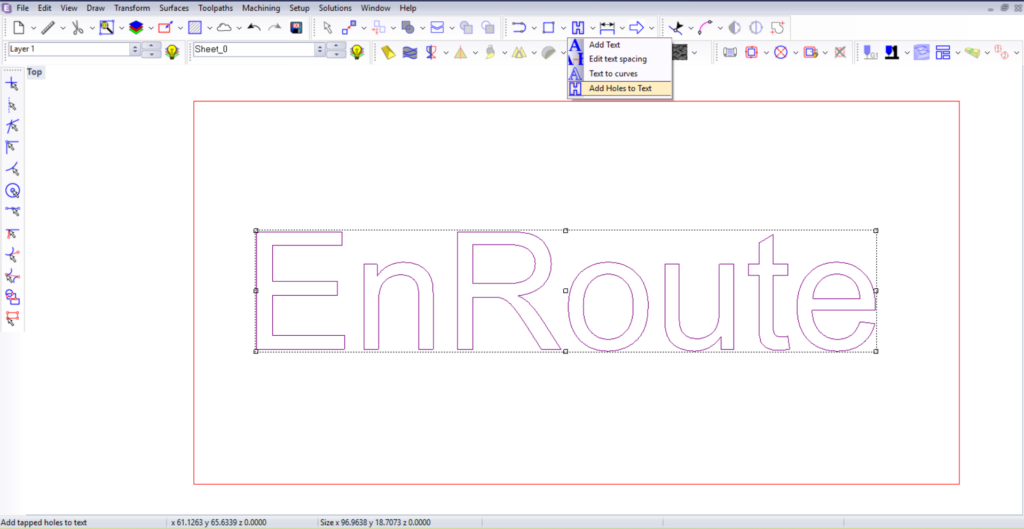
Task: Click the yellow relief block icon
Action: click(389, 52)
